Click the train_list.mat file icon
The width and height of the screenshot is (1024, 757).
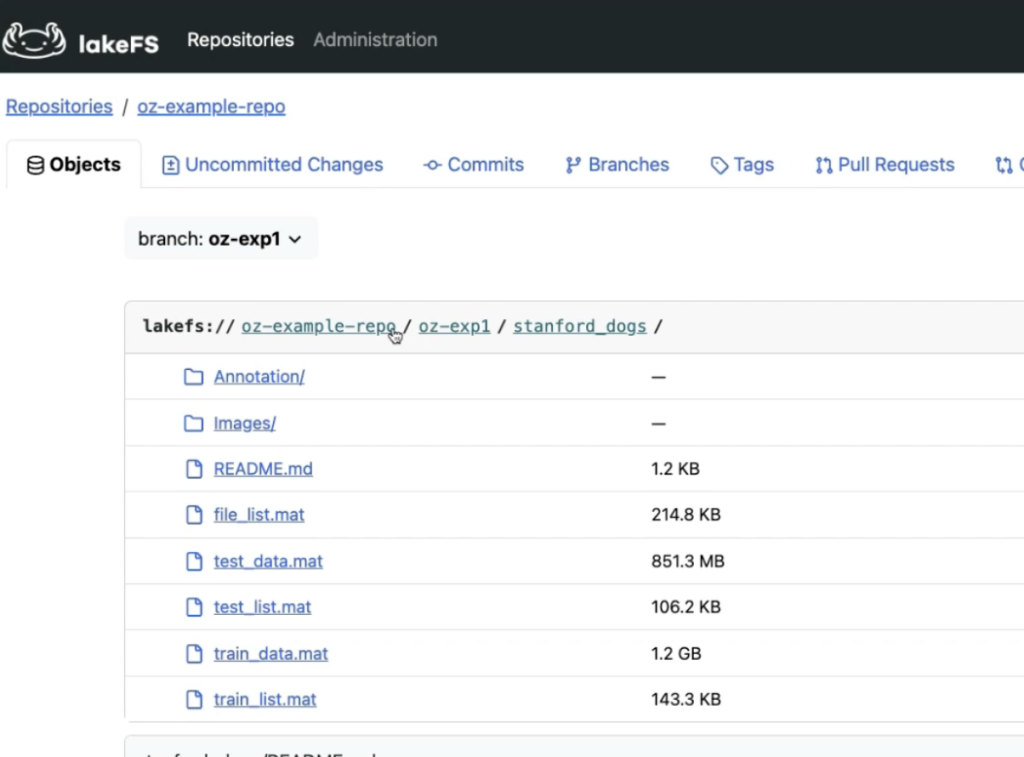194,700
